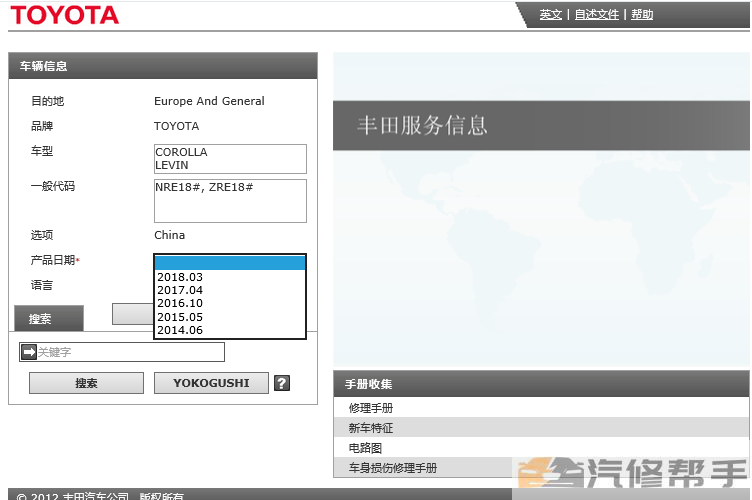Viewport: 752px width, 500px height.
Task: Click the arrow icon in the keyword field
Action: coord(29,352)
